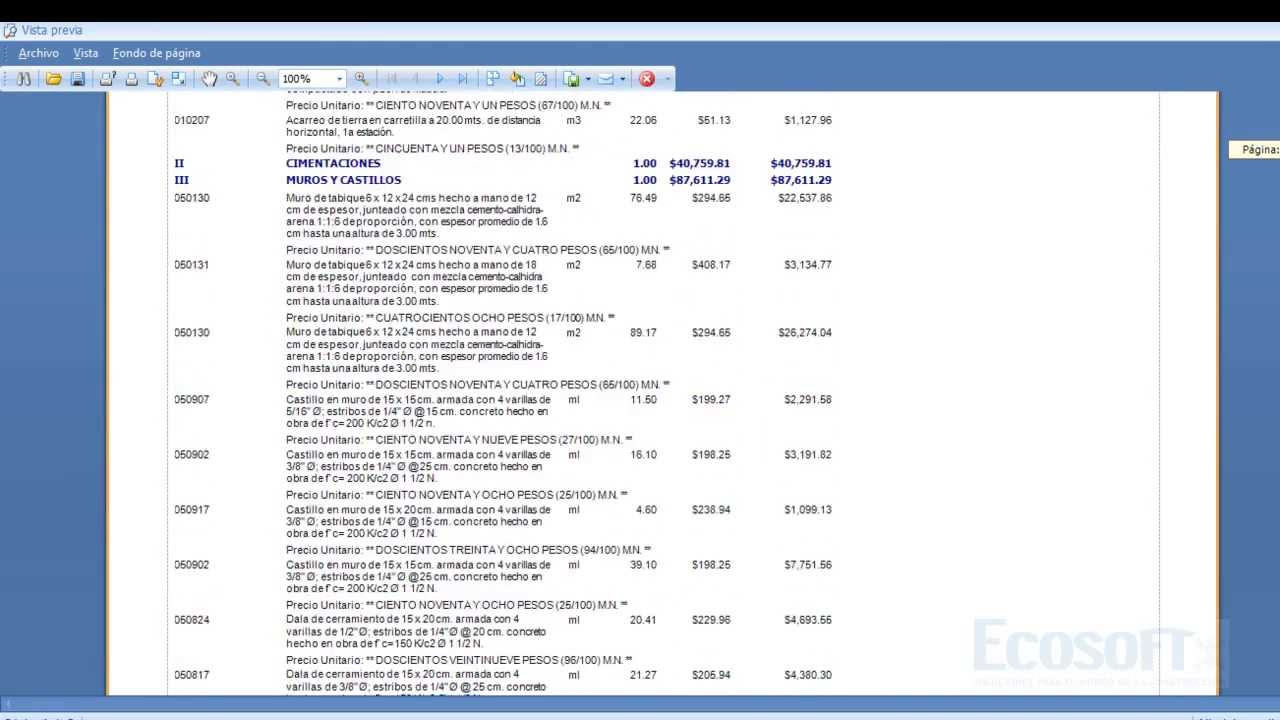This screenshot has height=720, width=1280.
Task: Click the total amount $1,127.96
Action: 808,120
